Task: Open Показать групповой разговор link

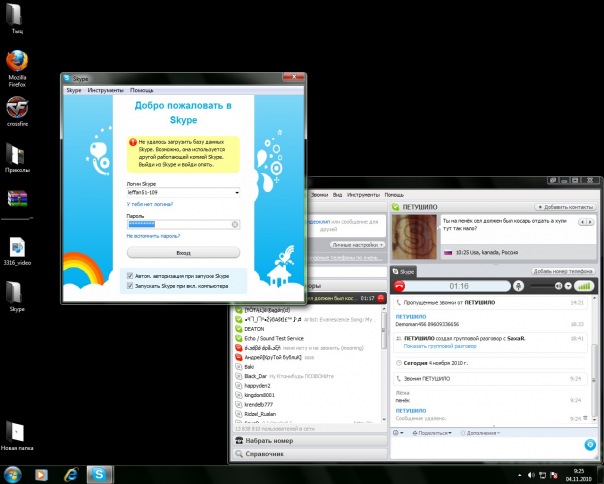Action: [440, 346]
